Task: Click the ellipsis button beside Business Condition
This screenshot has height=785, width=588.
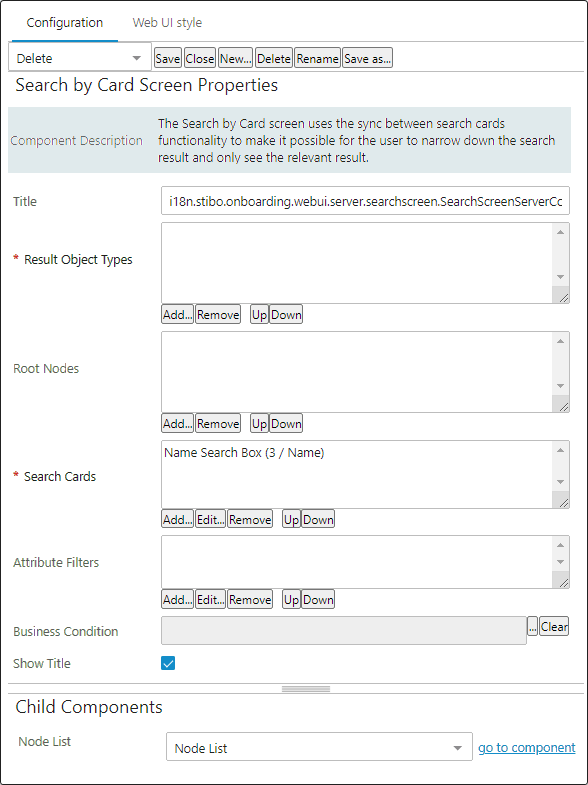Action: (532, 626)
